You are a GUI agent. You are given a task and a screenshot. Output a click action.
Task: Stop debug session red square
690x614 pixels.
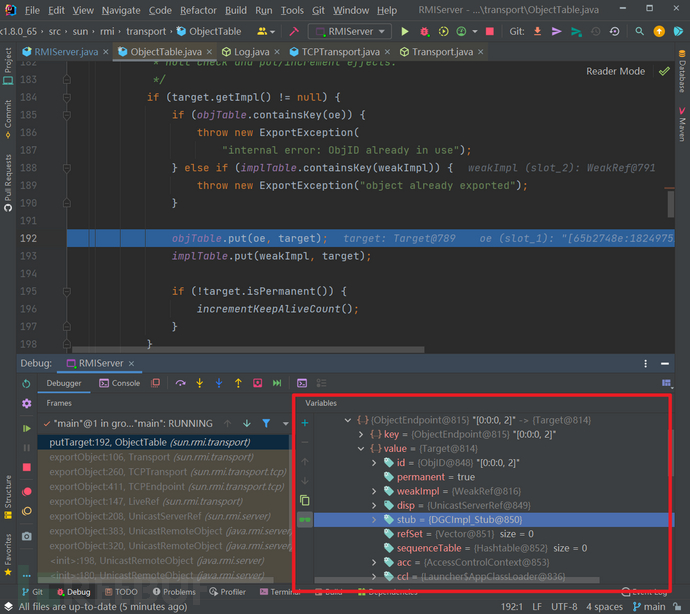tap(26, 467)
